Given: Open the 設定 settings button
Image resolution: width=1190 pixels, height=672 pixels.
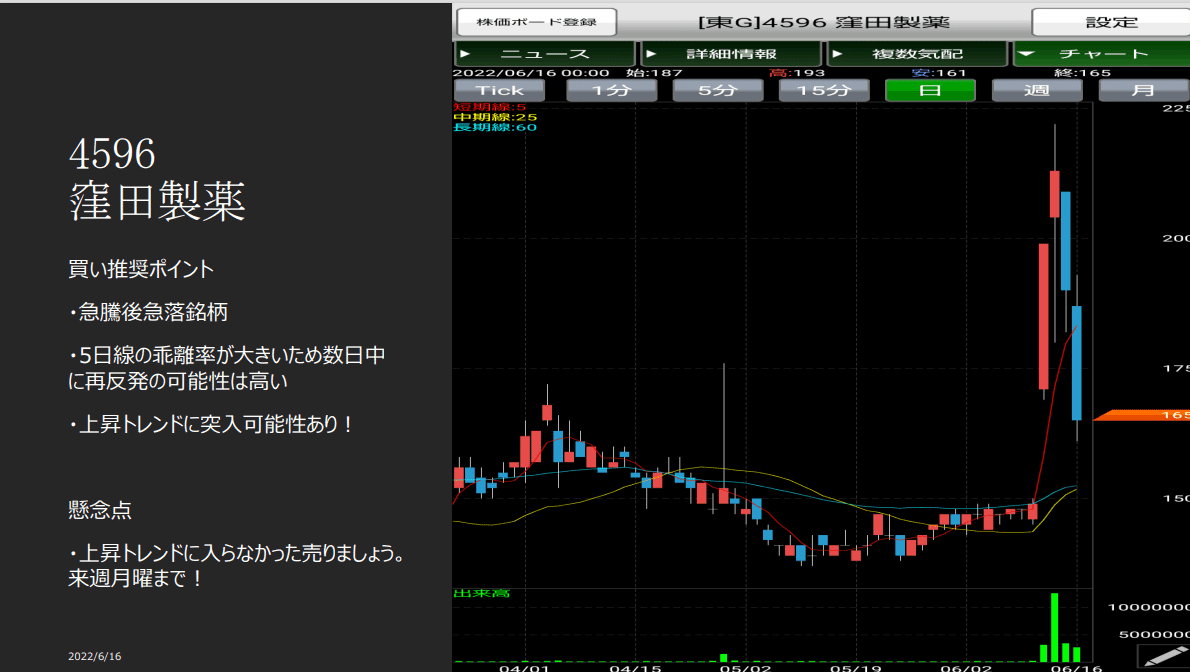Looking at the screenshot, I should [1110, 22].
